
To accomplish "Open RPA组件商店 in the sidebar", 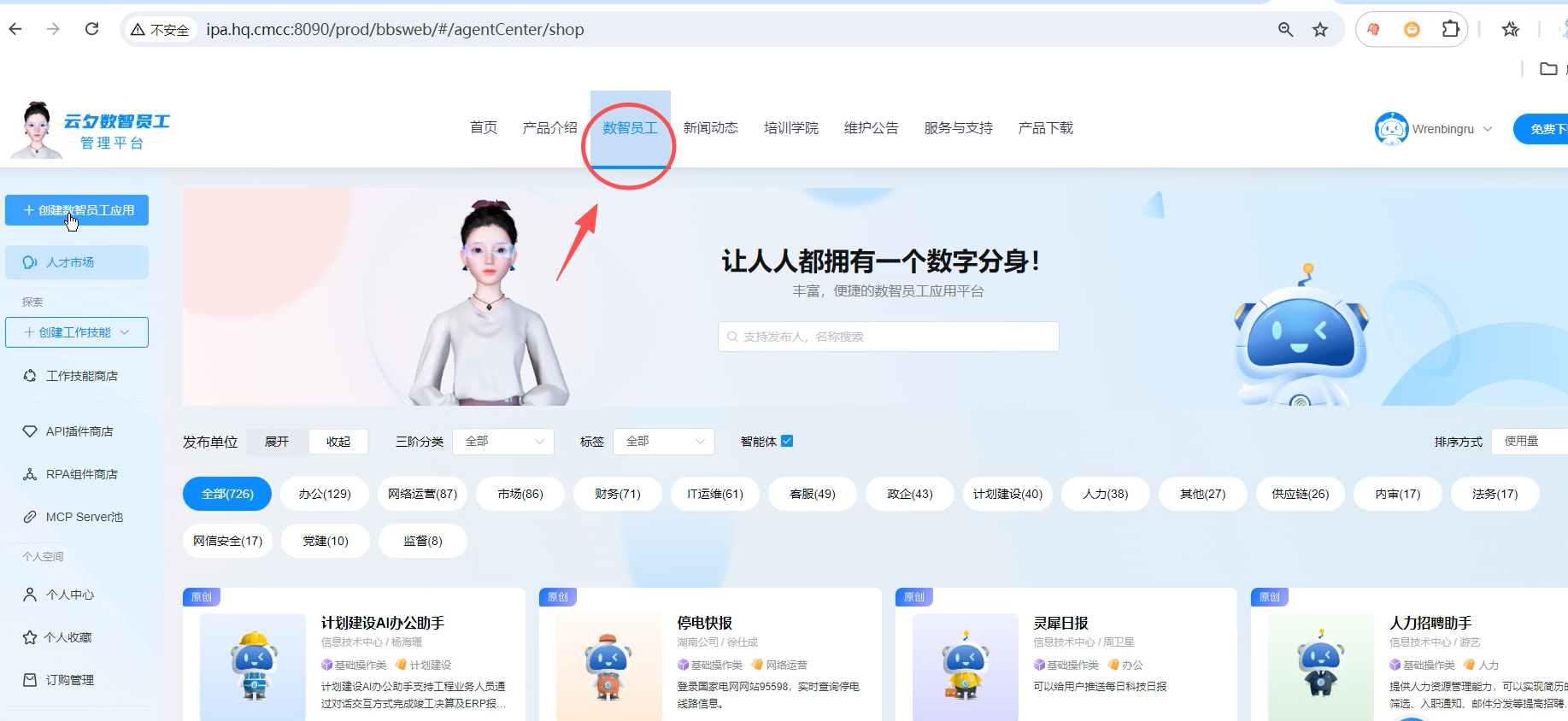I will pyautogui.click(x=77, y=474).
